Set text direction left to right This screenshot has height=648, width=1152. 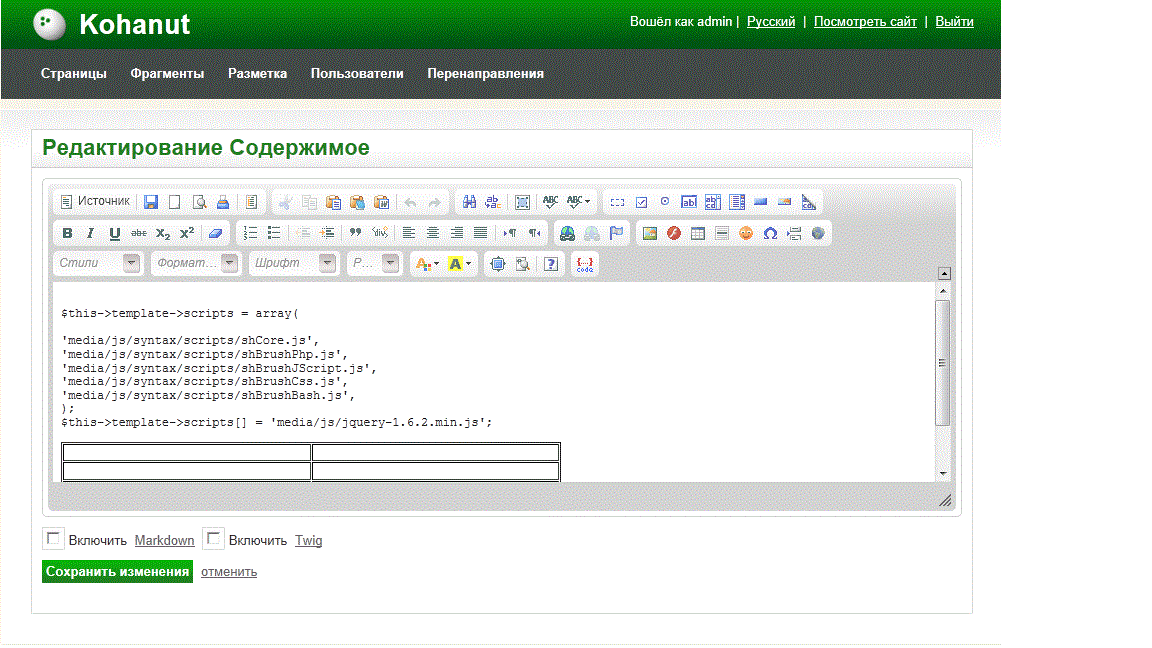pyautogui.click(x=510, y=233)
